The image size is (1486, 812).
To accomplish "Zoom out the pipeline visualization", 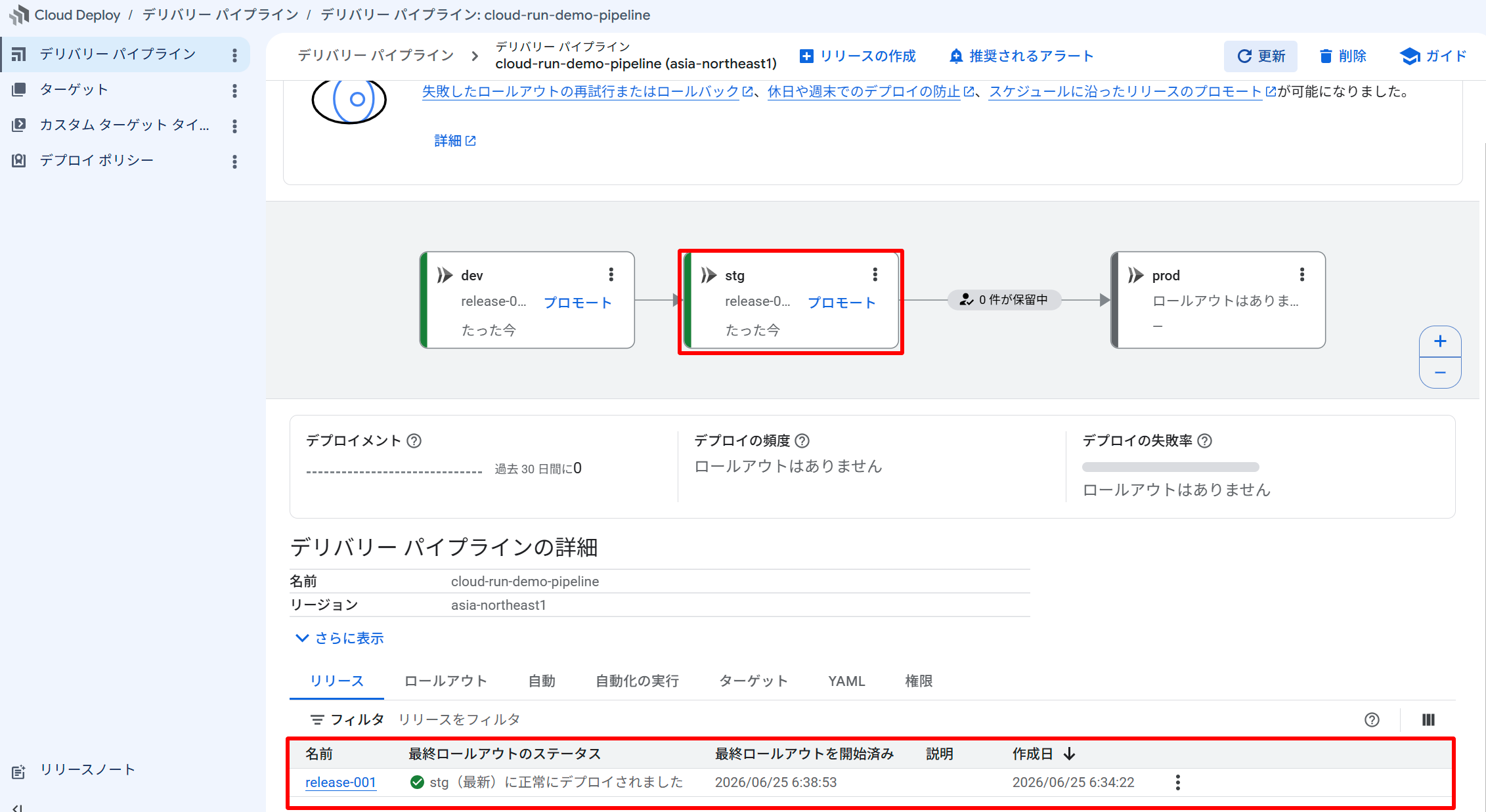I will (1440, 372).
